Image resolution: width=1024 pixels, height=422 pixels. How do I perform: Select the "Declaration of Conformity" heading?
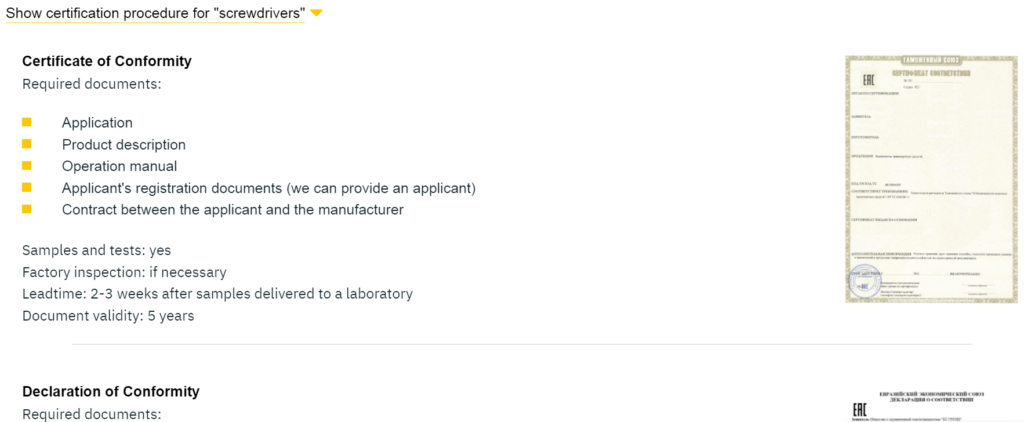point(111,392)
